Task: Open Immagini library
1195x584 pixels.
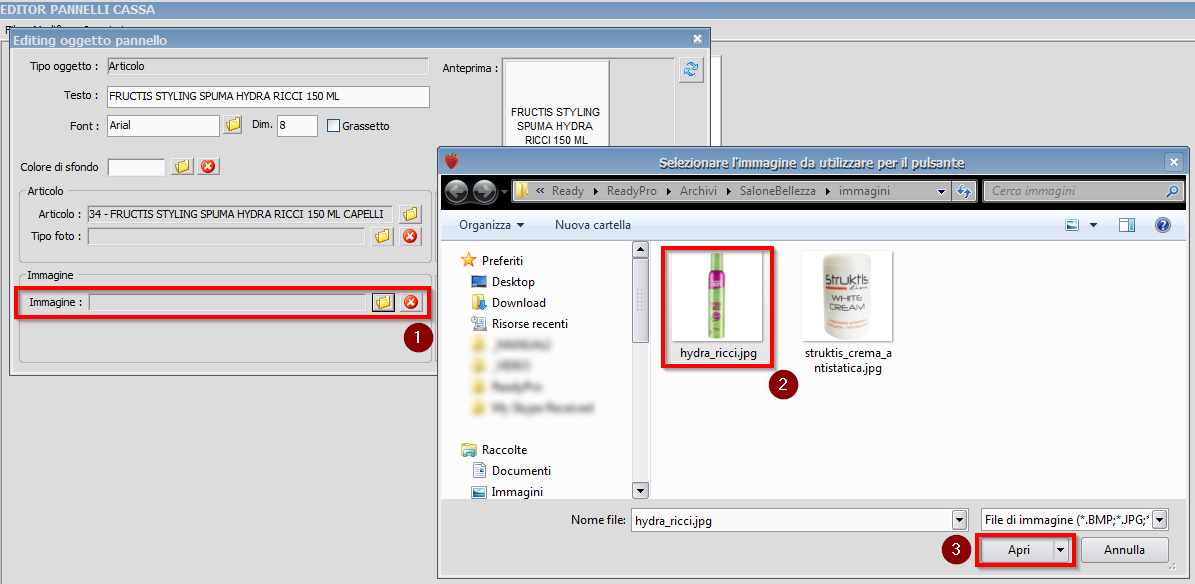Action: click(x=517, y=492)
